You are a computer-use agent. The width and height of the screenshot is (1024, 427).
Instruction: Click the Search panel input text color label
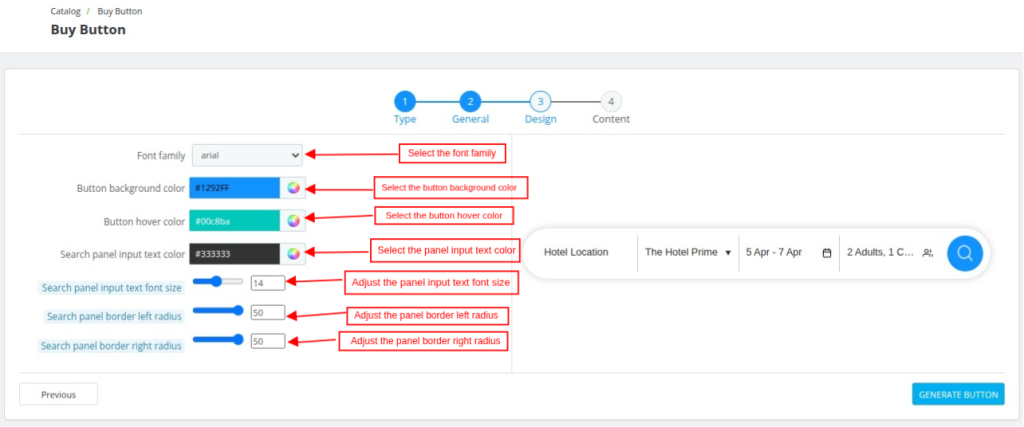point(123,255)
